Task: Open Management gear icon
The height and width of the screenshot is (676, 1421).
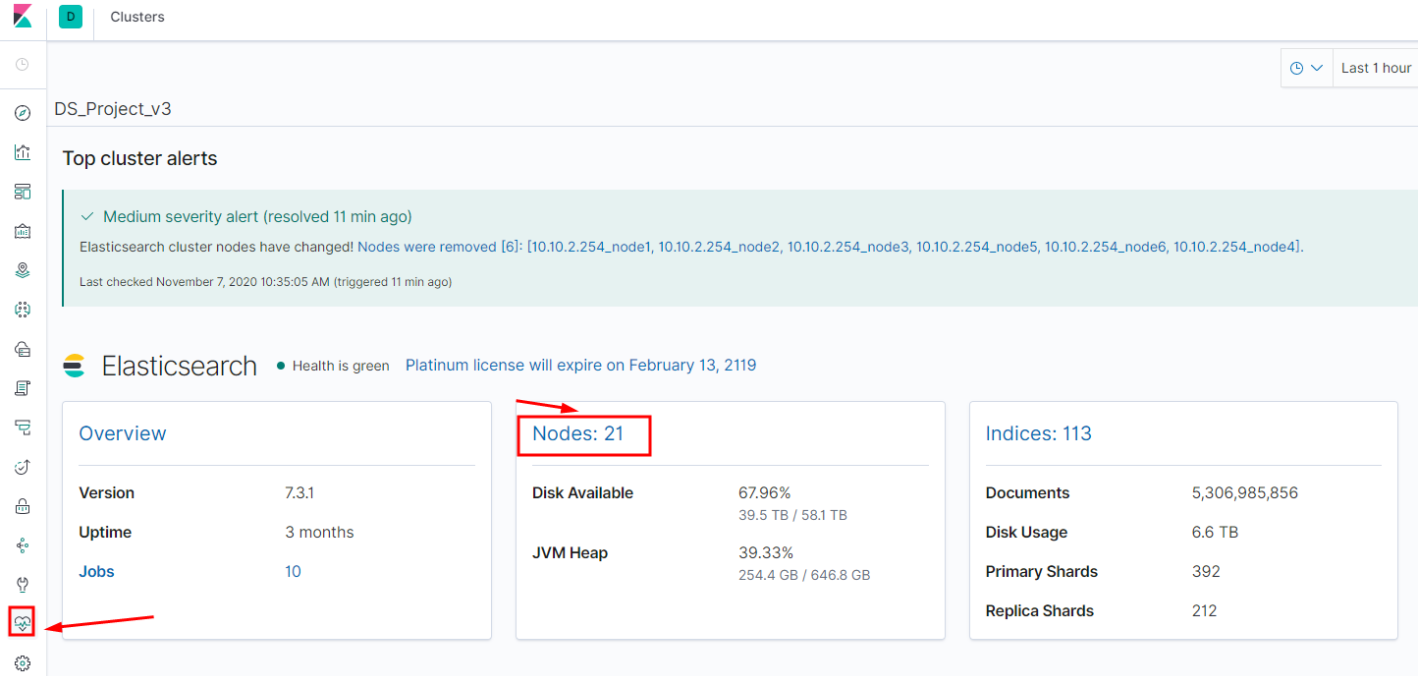Action: [22, 663]
